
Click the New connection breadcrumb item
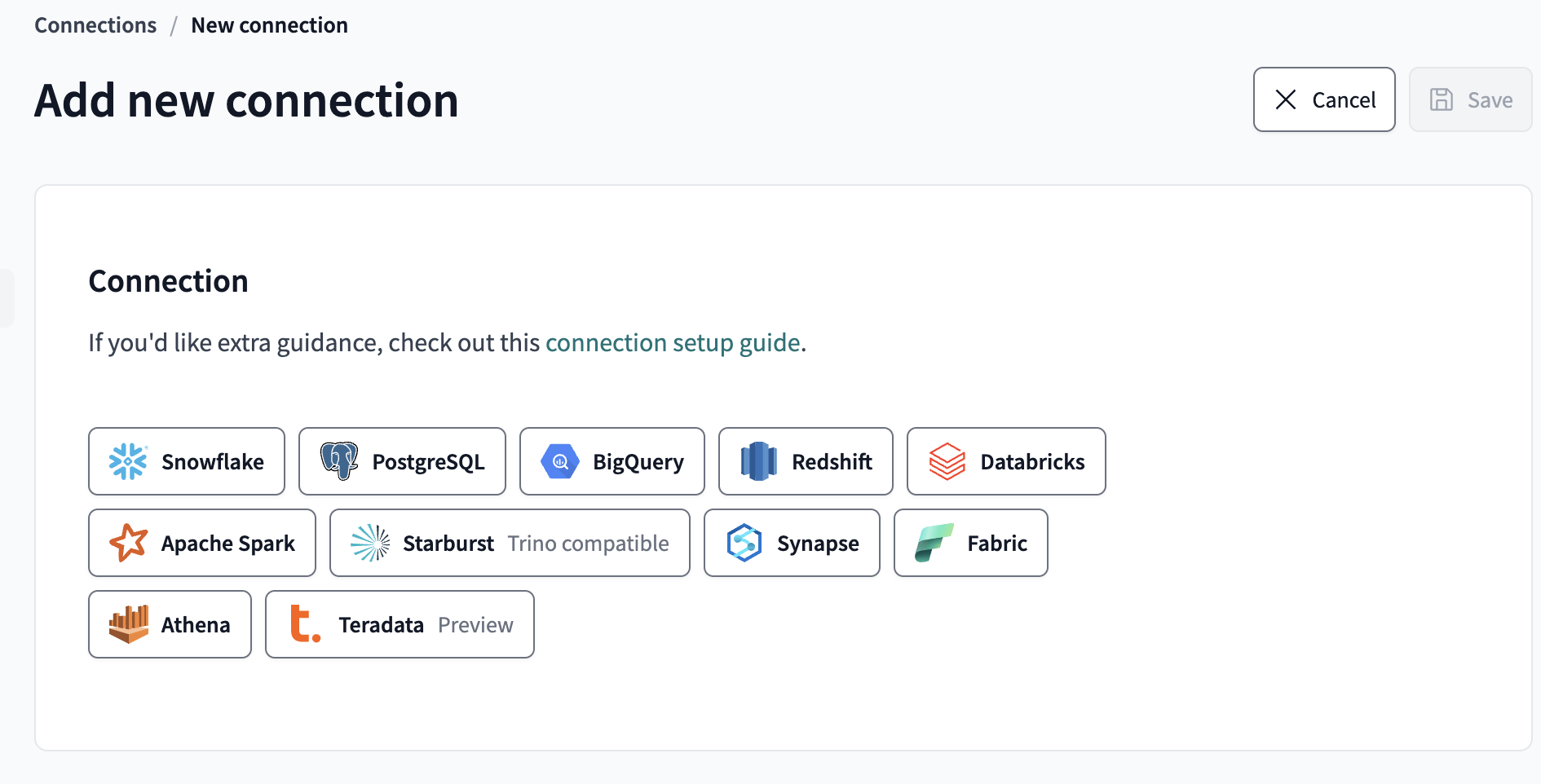point(269,24)
